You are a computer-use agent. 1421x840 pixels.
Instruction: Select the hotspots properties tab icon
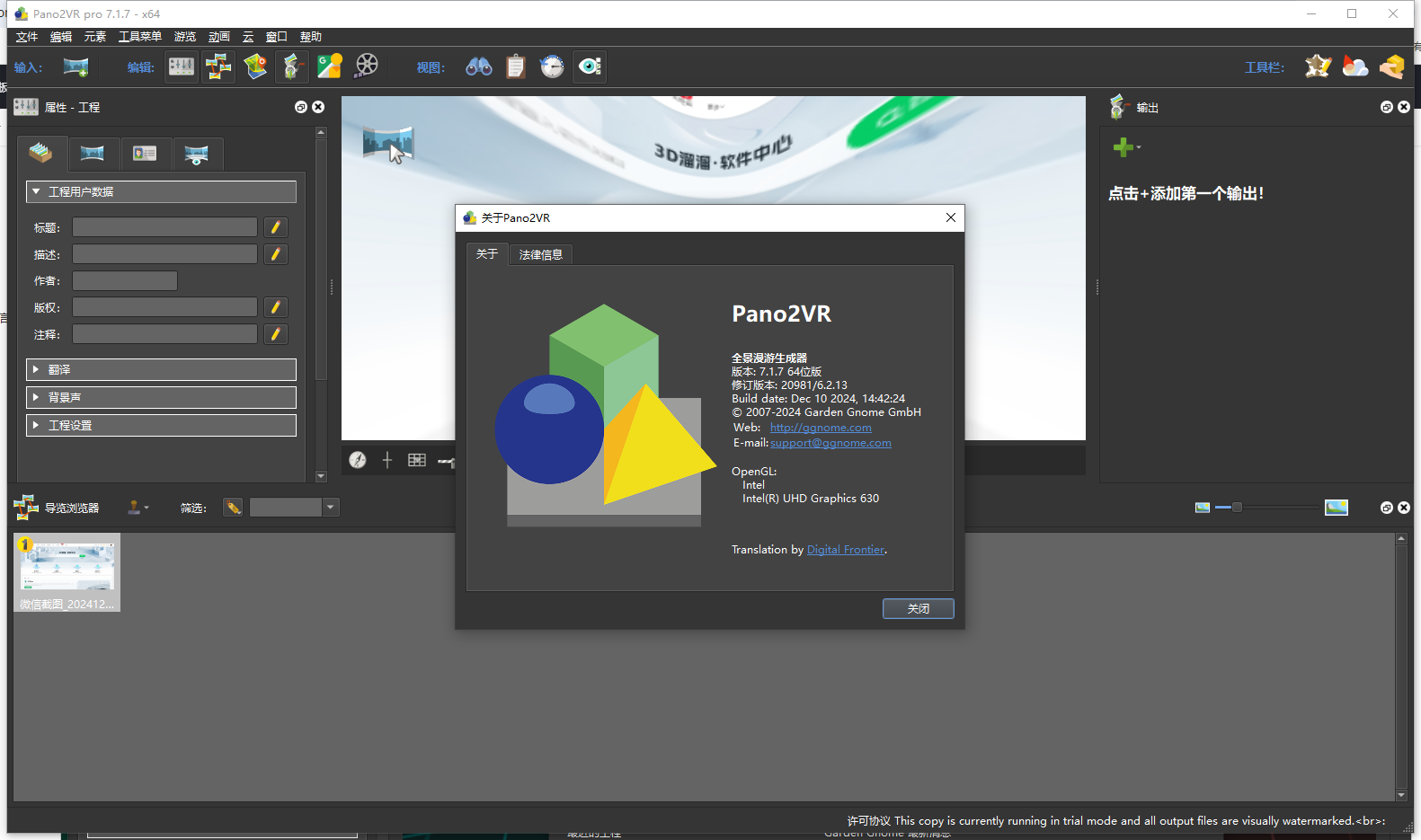pyautogui.click(x=197, y=154)
